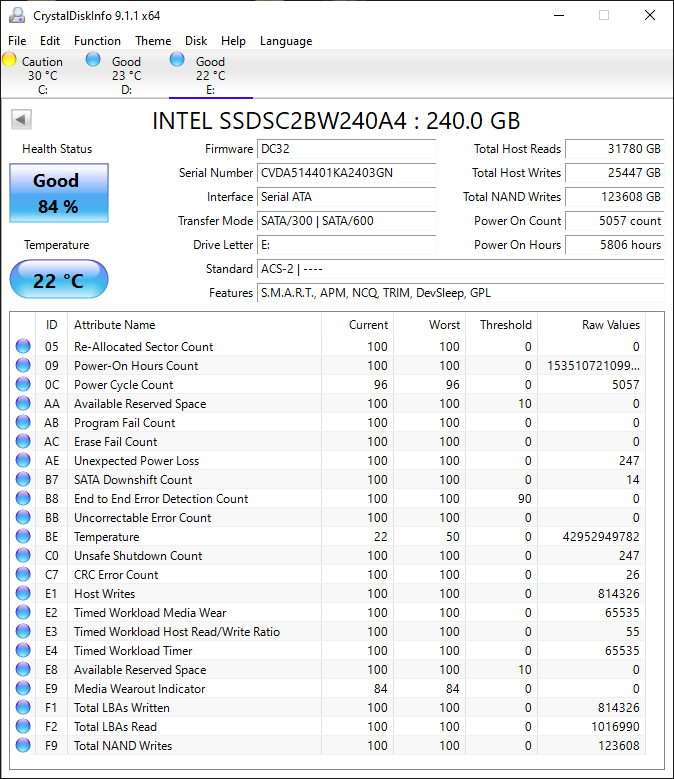Select the yellow Caution status icon for drive C
Screen dimensions: 674x779
click(x=10, y=60)
